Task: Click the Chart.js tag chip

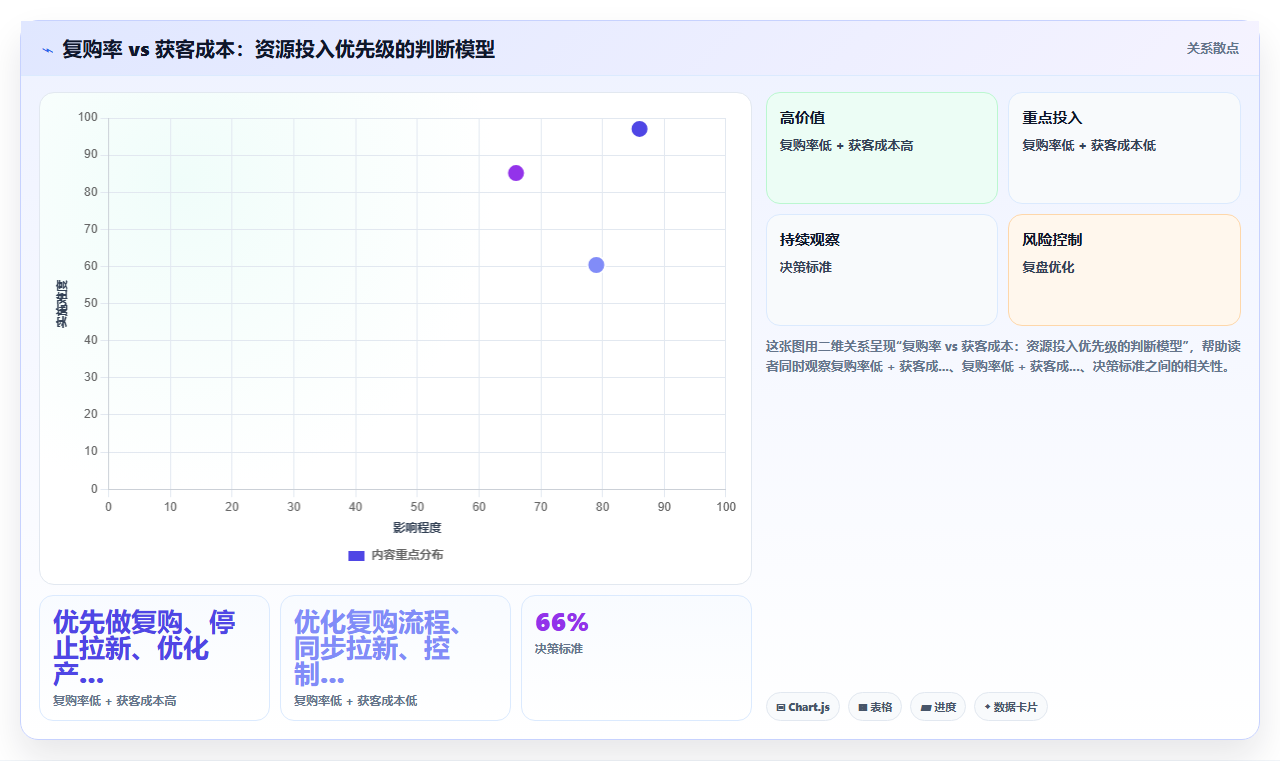Action: click(803, 707)
